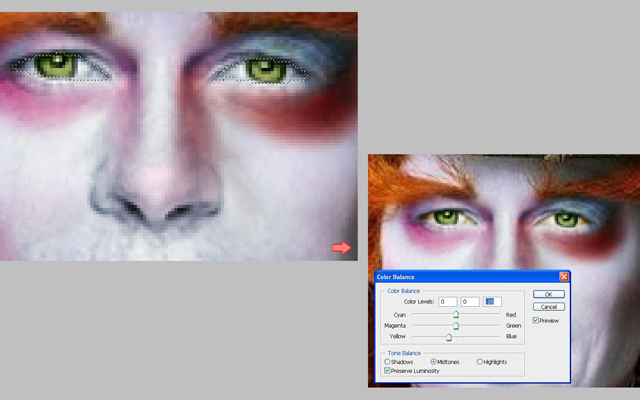Click the Cyan label
The height and width of the screenshot is (400, 640).
pos(400,315)
